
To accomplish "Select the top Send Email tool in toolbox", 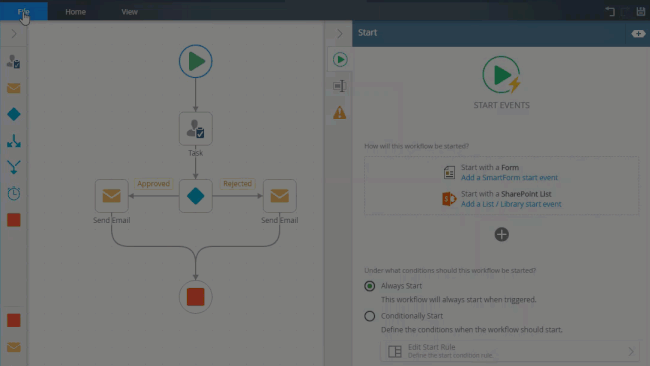I will [14, 88].
